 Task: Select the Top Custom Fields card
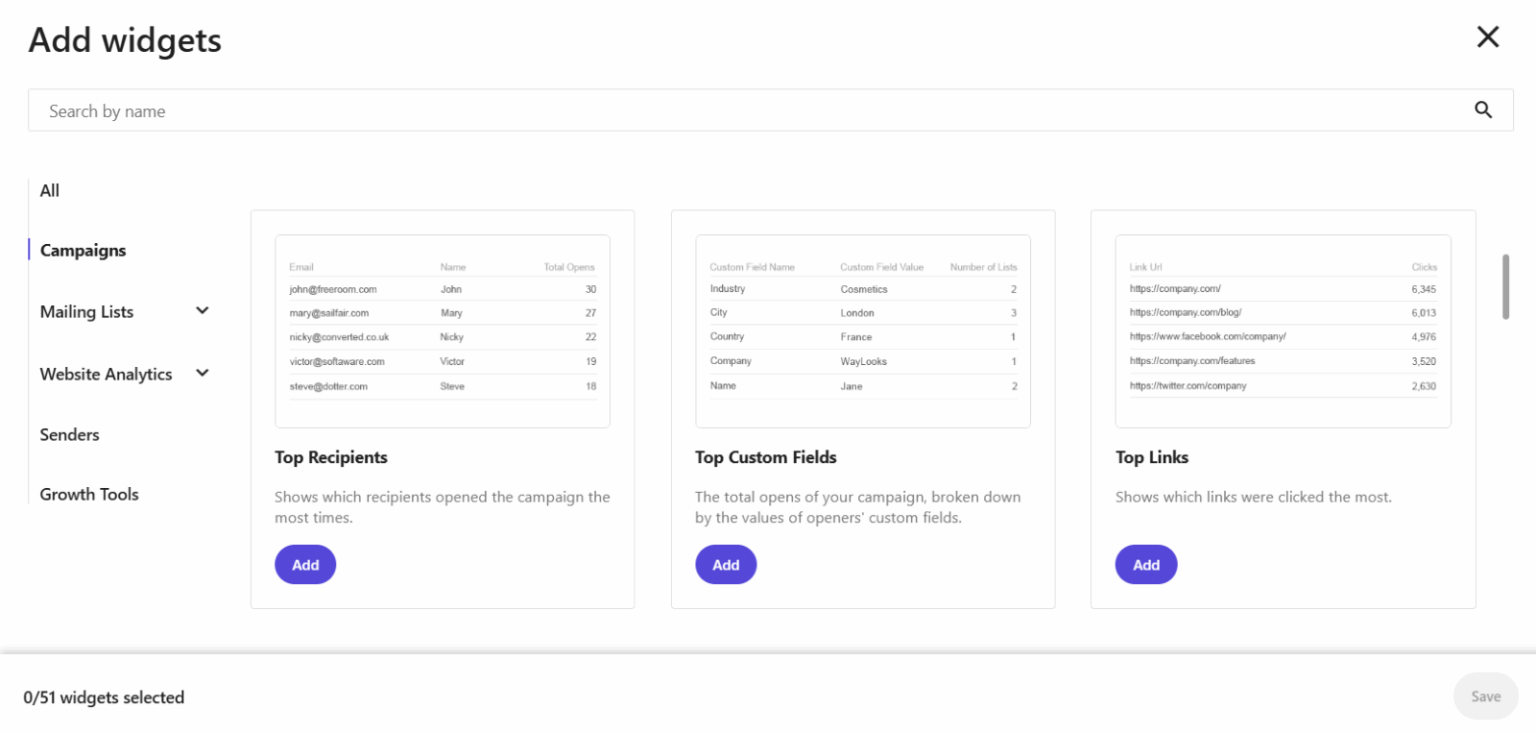pyautogui.click(x=862, y=408)
